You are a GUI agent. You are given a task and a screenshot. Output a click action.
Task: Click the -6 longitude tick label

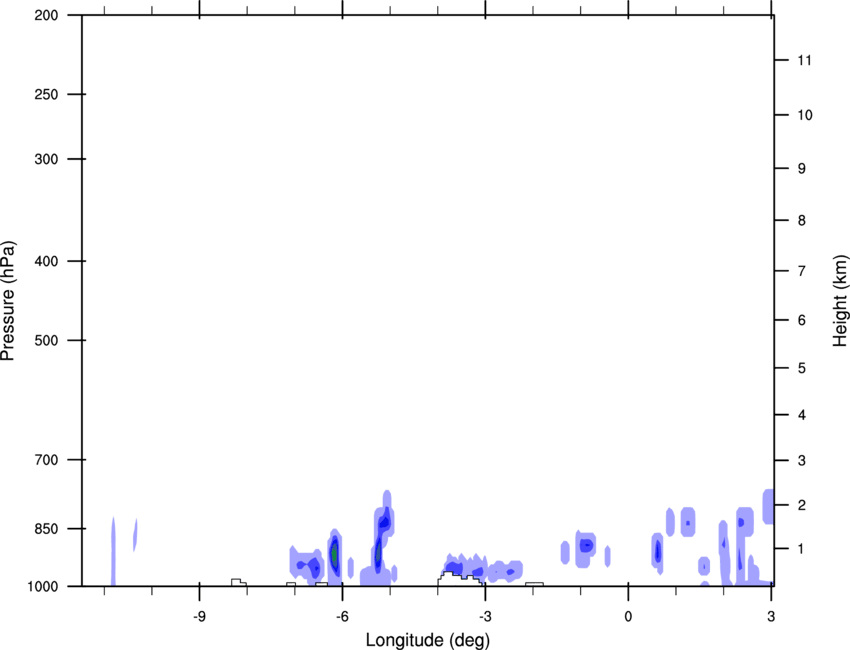click(342, 616)
